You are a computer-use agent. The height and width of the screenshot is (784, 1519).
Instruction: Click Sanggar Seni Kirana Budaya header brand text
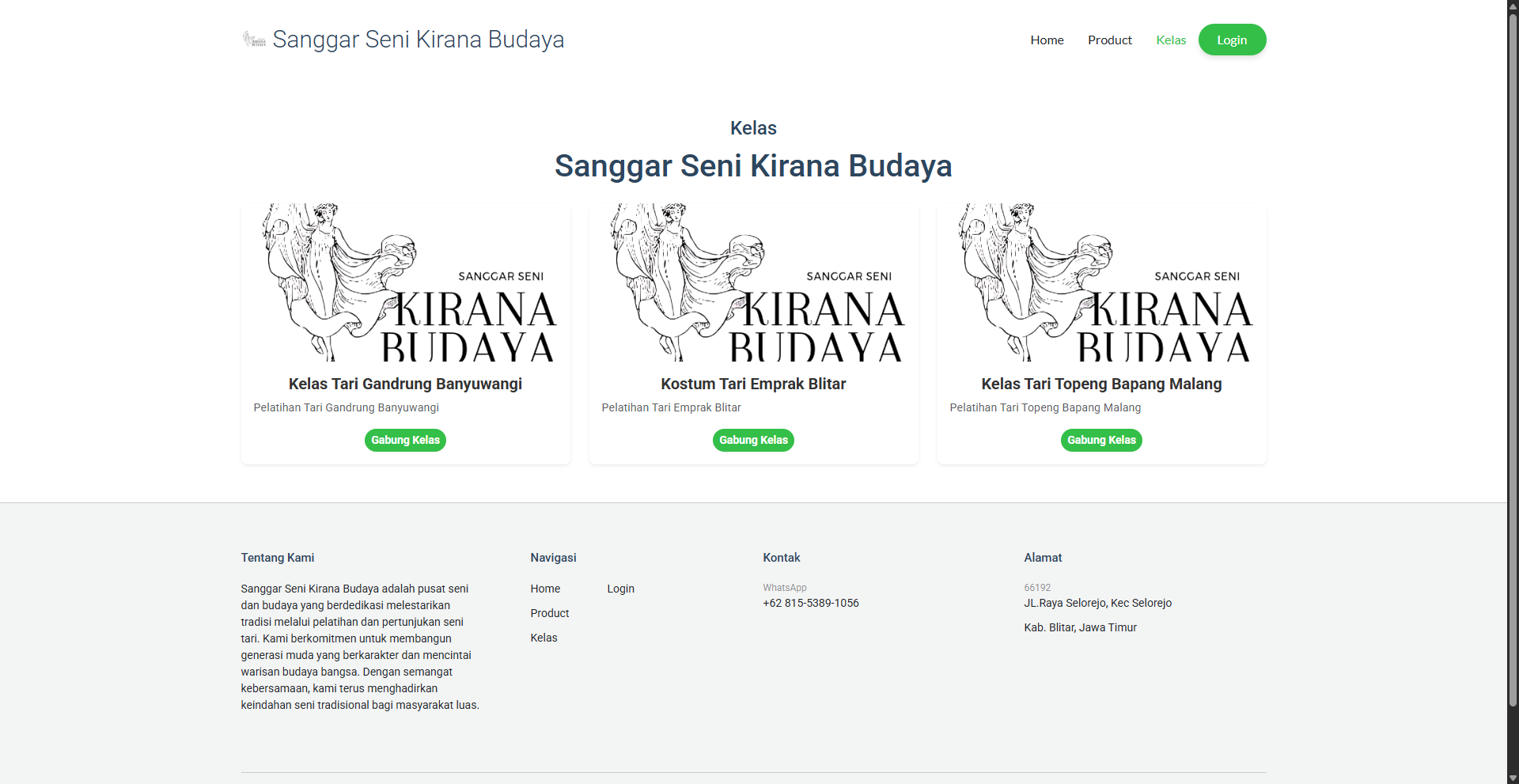tap(418, 40)
